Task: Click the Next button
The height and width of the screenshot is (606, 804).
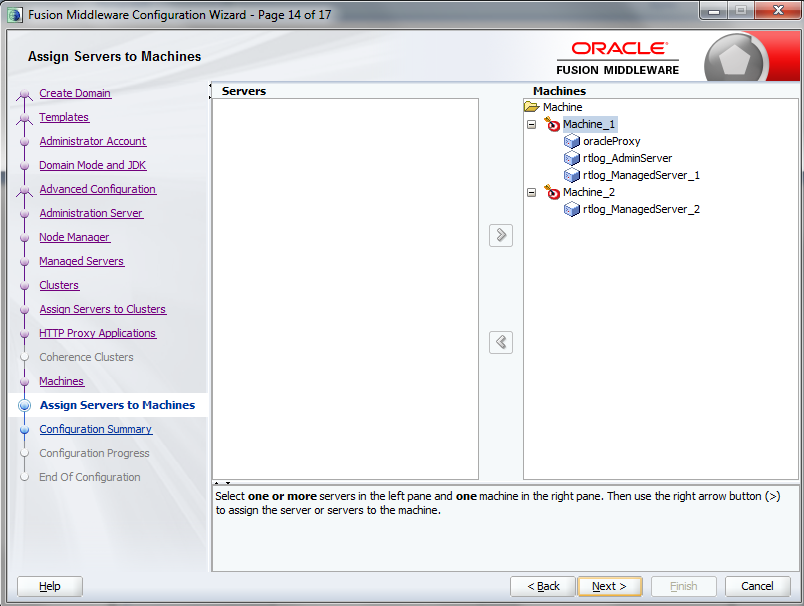Action: click(609, 586)
